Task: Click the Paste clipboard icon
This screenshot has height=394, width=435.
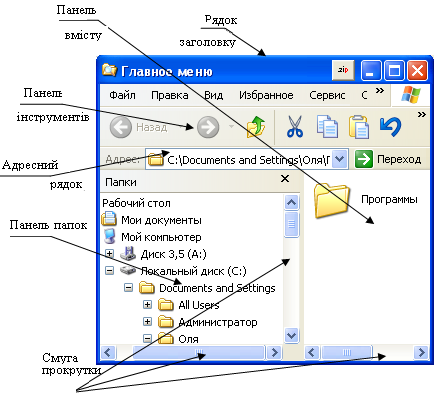Action: 359,127
